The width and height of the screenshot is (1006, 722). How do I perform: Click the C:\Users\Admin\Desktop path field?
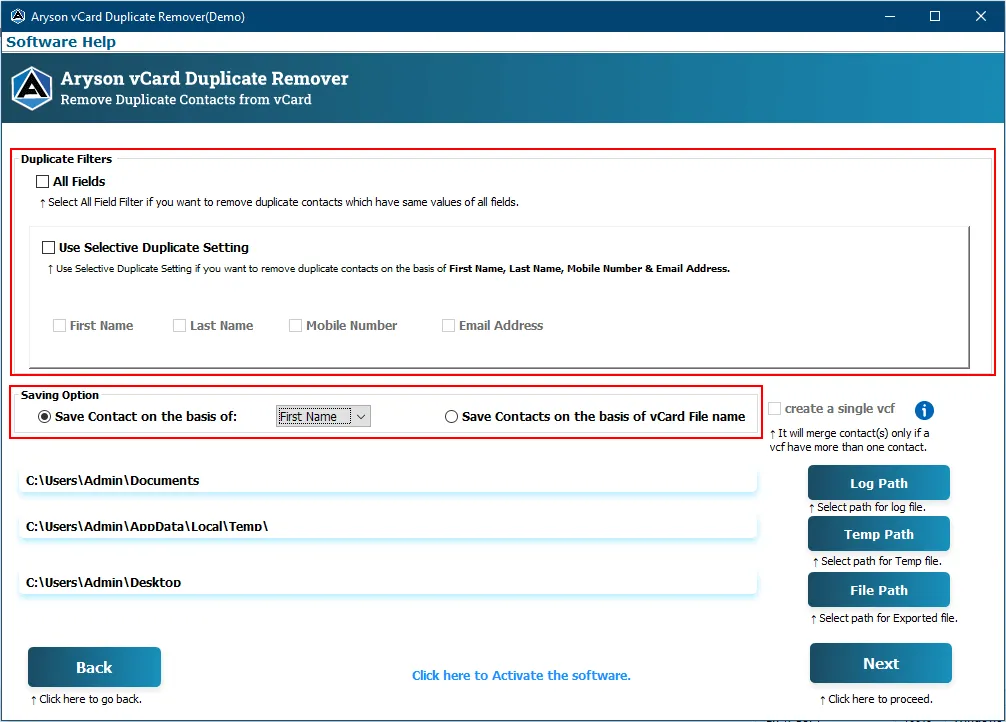coord(388,583)
